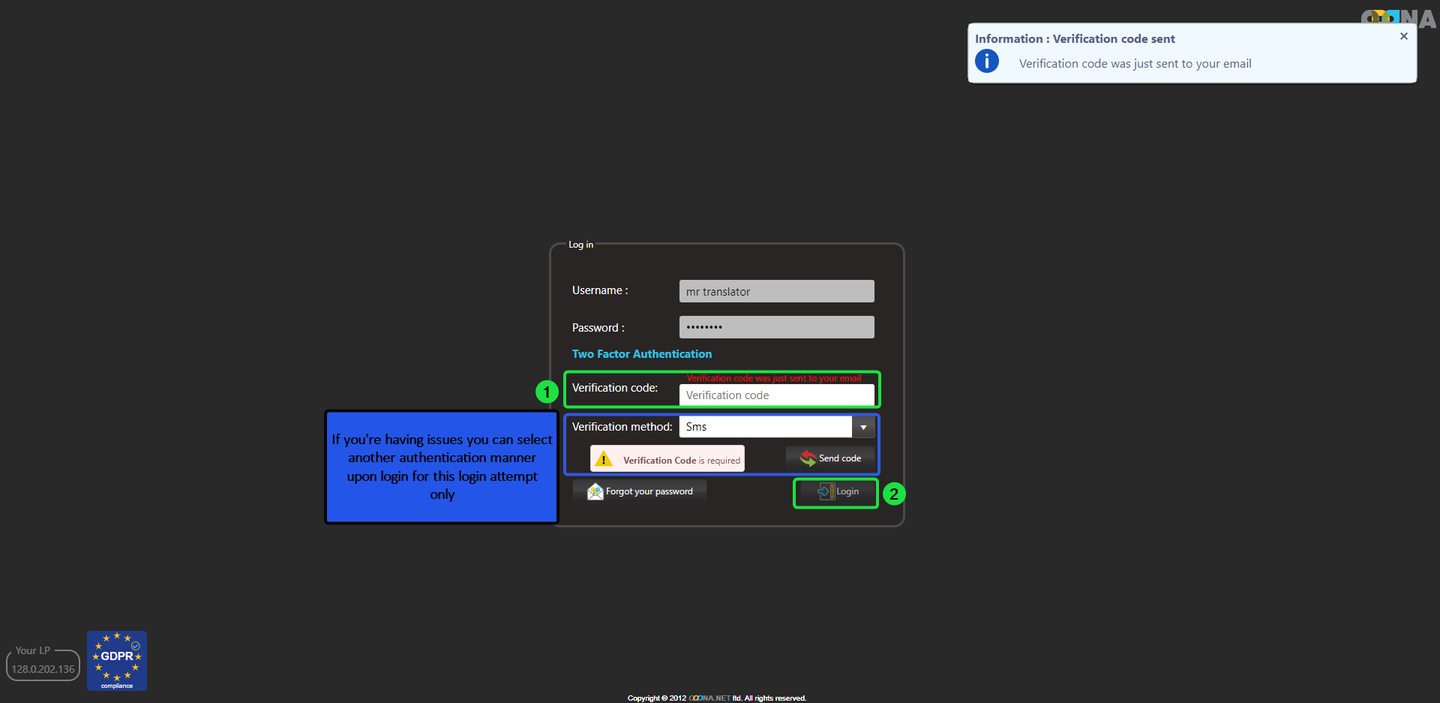
Task: Focus the Verification code input field
Action: click(x=776, y=395)
